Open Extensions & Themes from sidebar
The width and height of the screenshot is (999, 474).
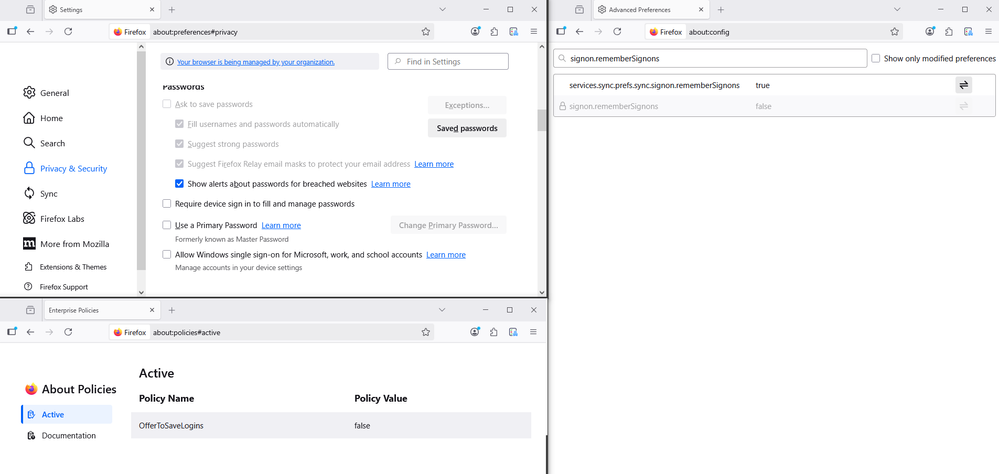[72, 267]
